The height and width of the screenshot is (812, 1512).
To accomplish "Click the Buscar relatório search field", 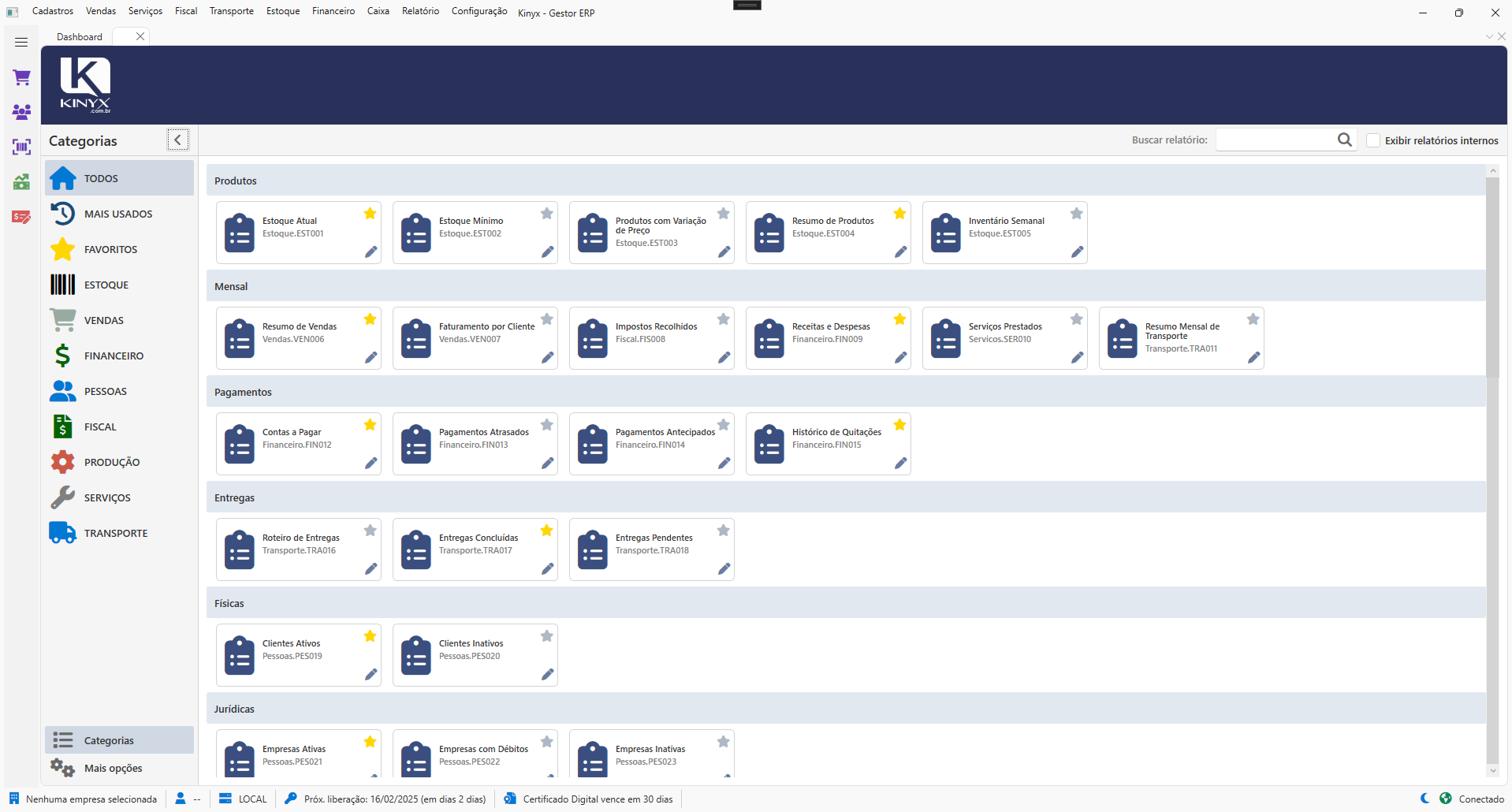I will pos(1274,140).
